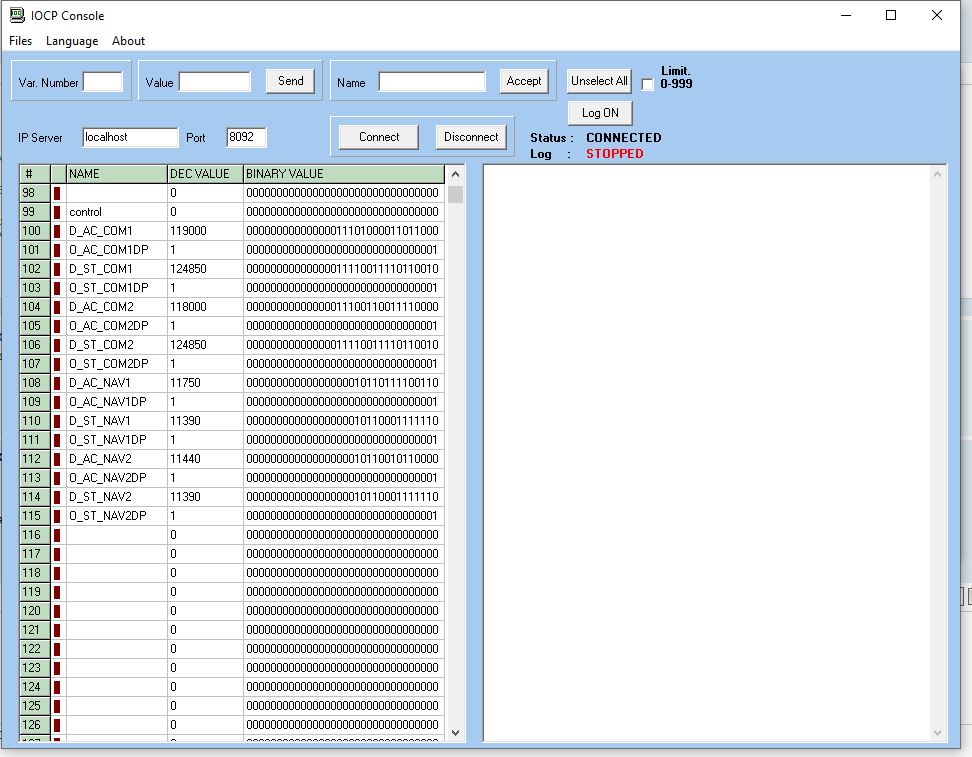Click the Disconnect button
Screen dimensions: 972x757
point(470,136)
